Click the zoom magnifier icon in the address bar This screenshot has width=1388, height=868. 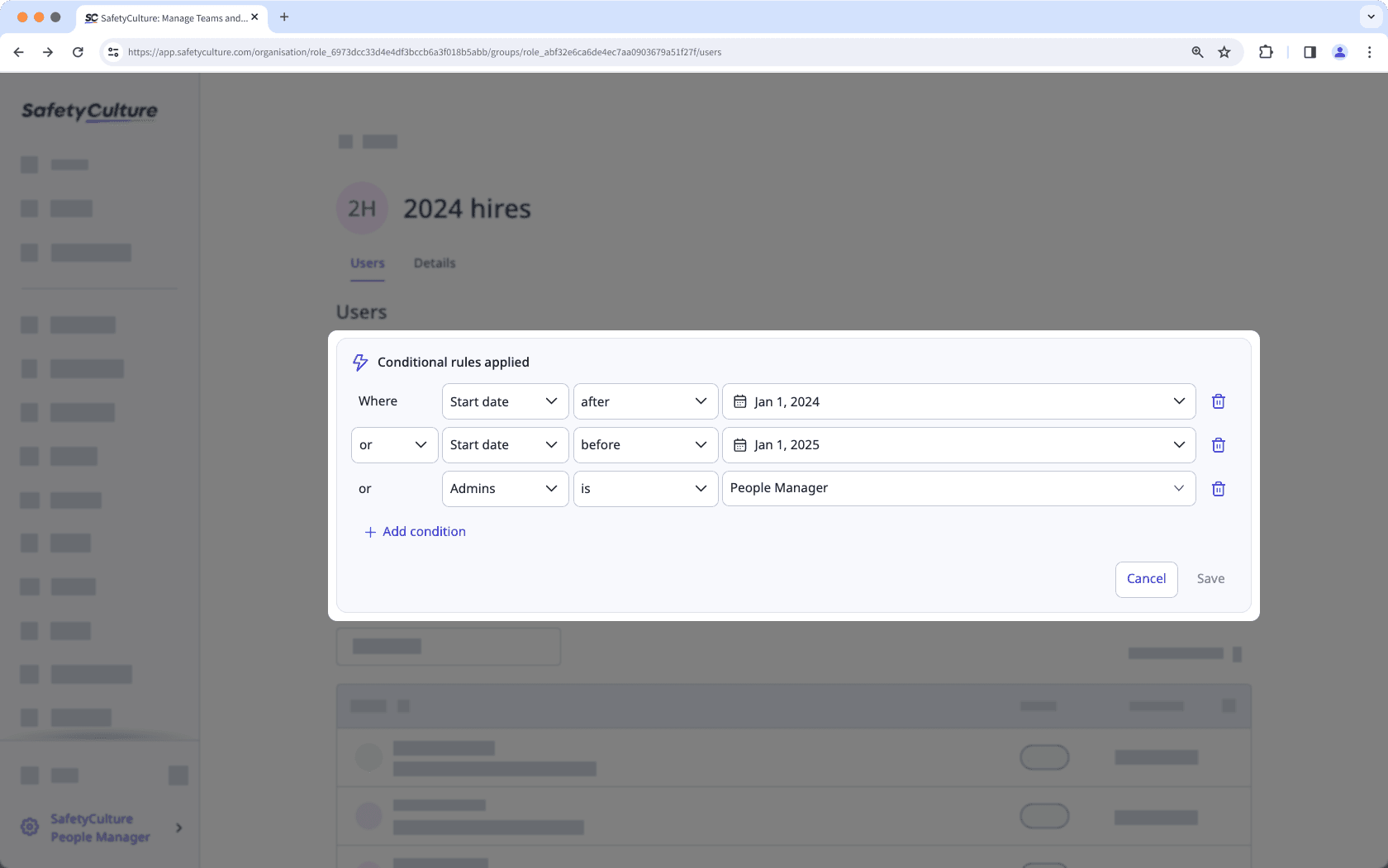[x=1197, y=52]
